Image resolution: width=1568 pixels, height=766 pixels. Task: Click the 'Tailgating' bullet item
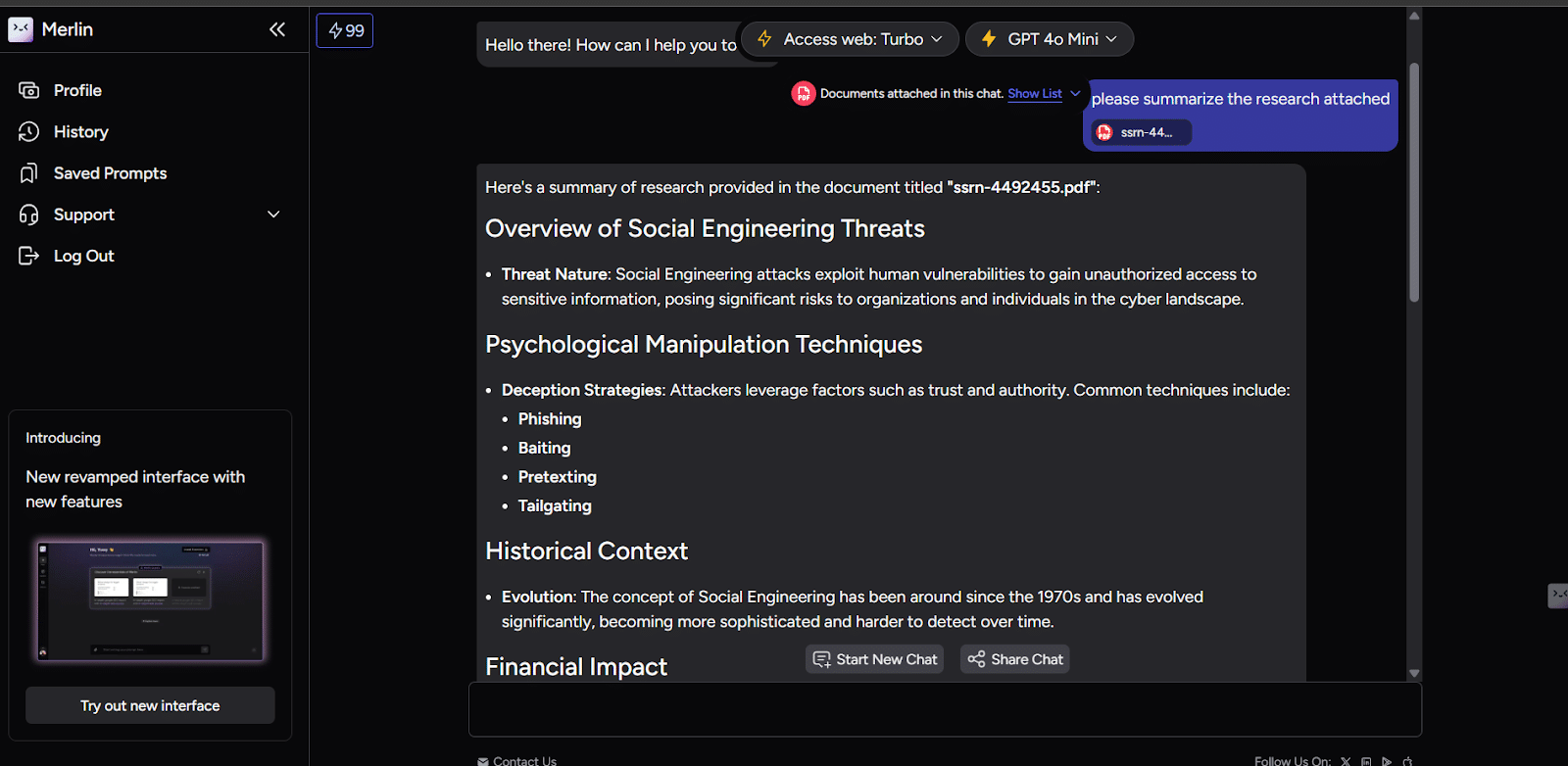click(x=555, y=505)
